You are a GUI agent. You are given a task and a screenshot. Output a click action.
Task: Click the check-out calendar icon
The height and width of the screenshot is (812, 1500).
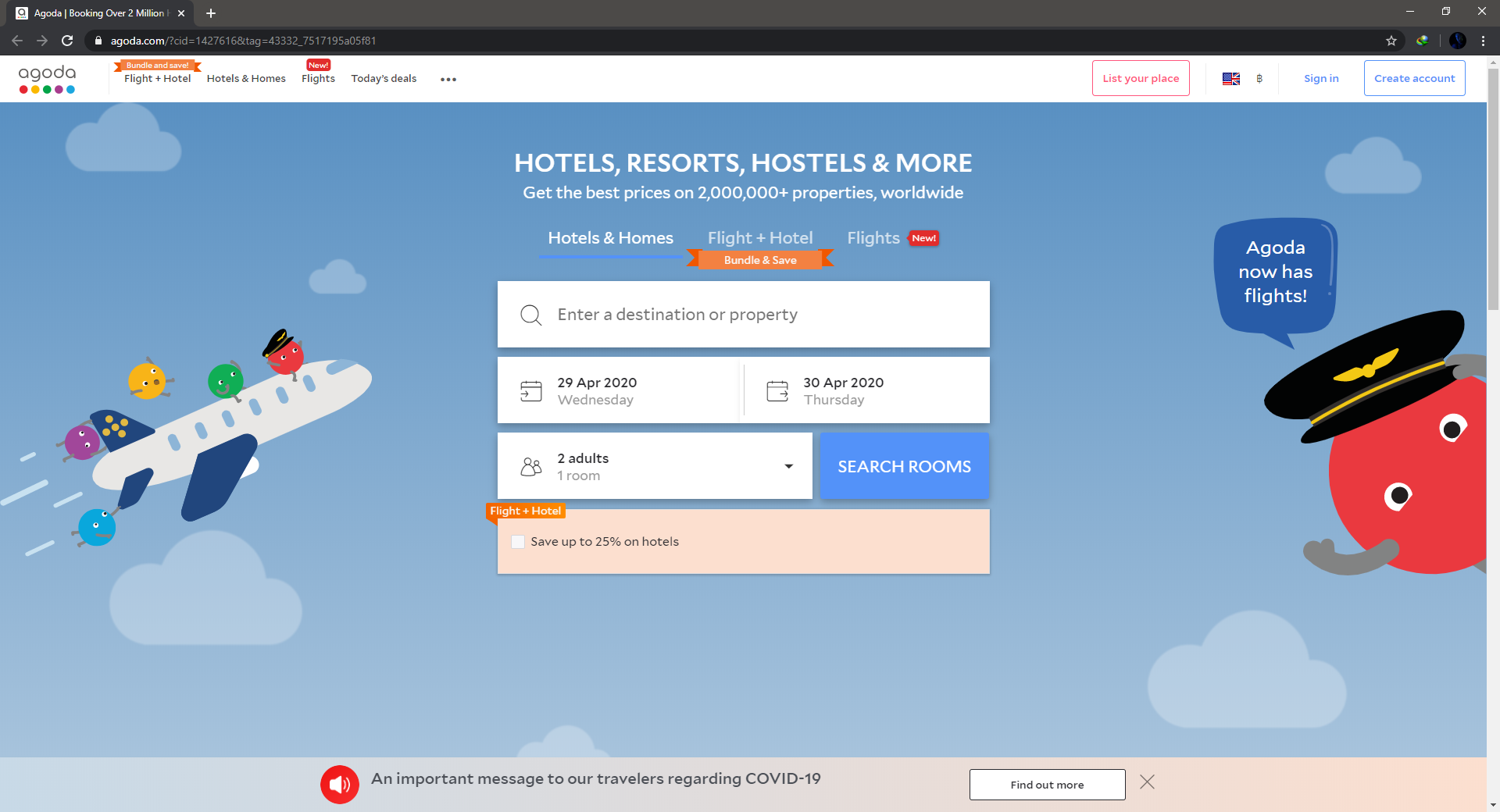777,390
